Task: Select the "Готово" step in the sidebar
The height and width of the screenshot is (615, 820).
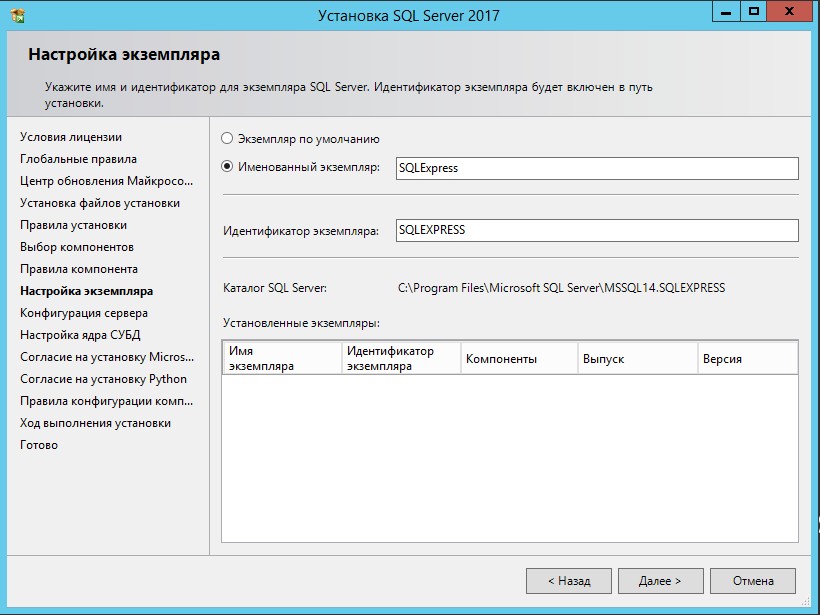Action: pos(39,445)
